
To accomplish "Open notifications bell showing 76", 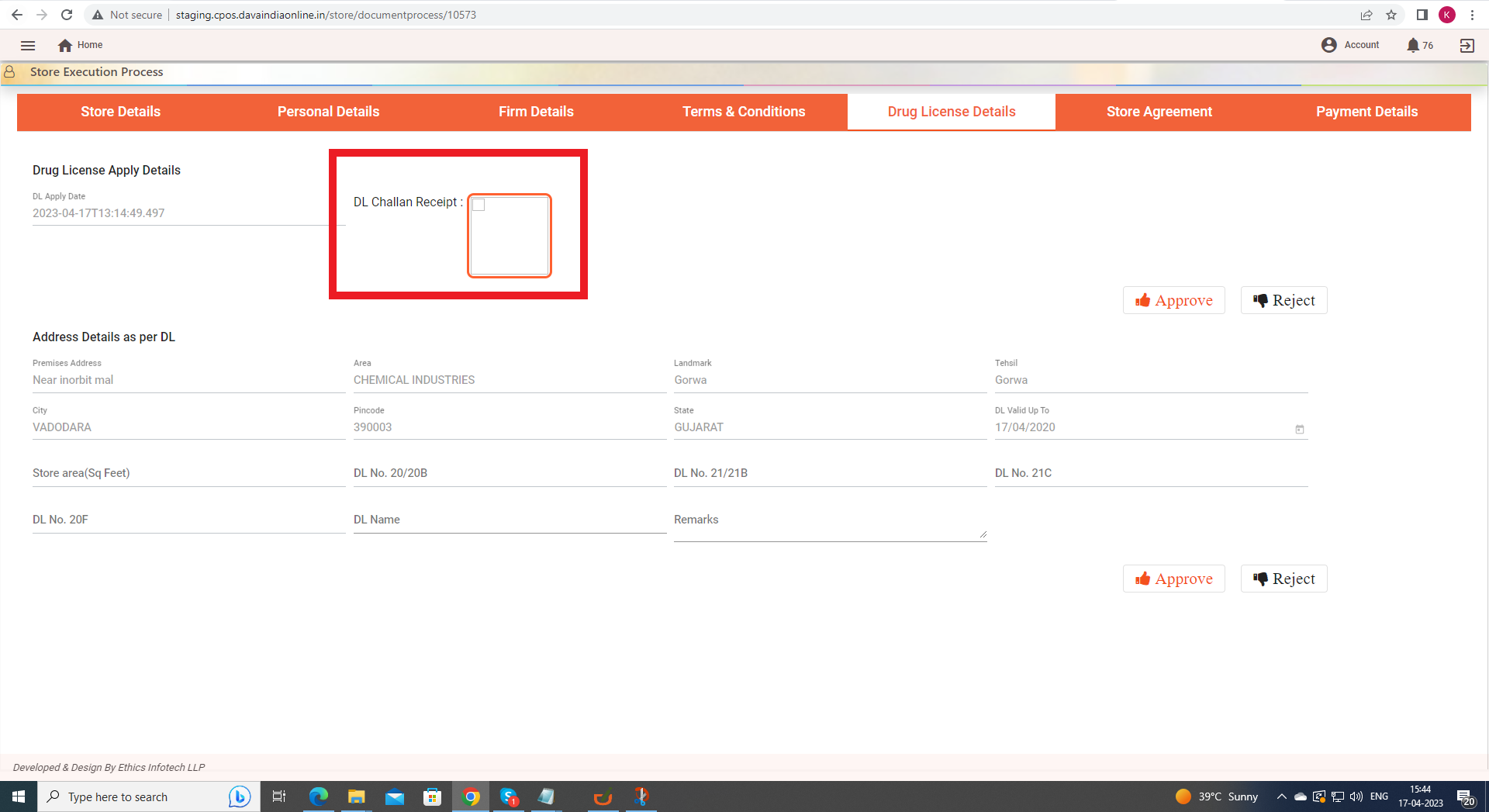I will click(1413, 45).
